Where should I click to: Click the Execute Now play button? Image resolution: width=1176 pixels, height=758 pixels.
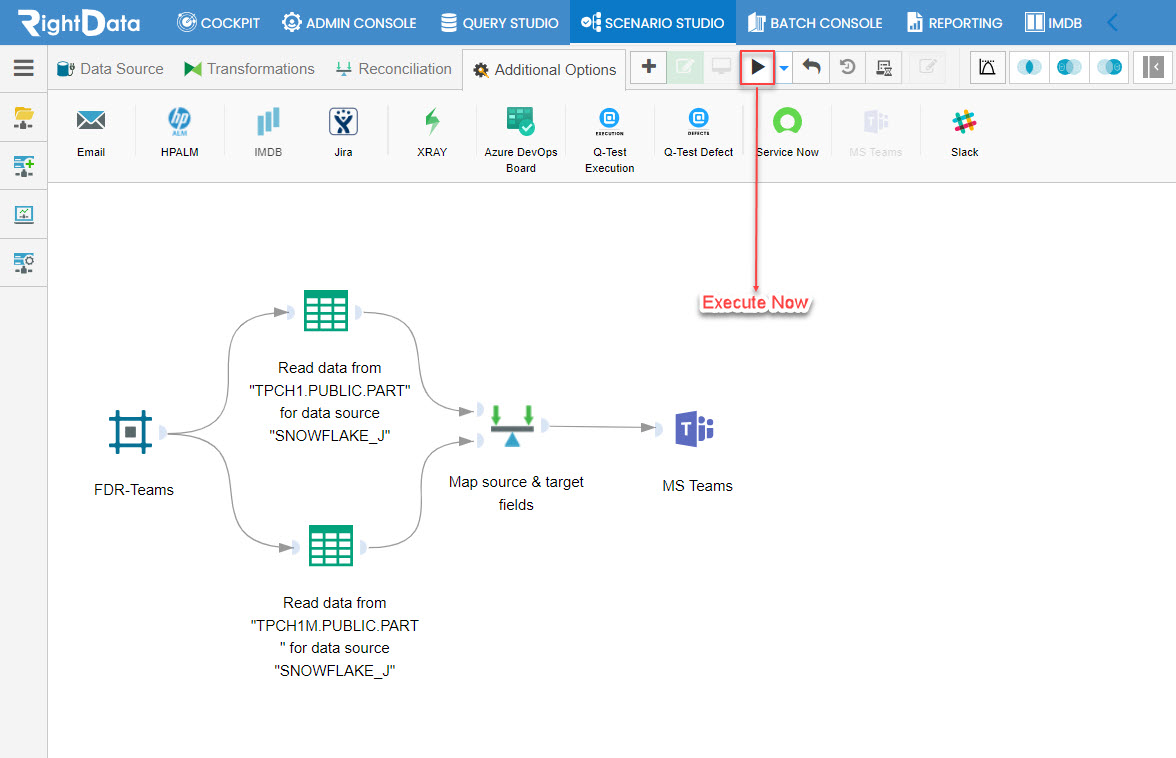click(757, 67)
